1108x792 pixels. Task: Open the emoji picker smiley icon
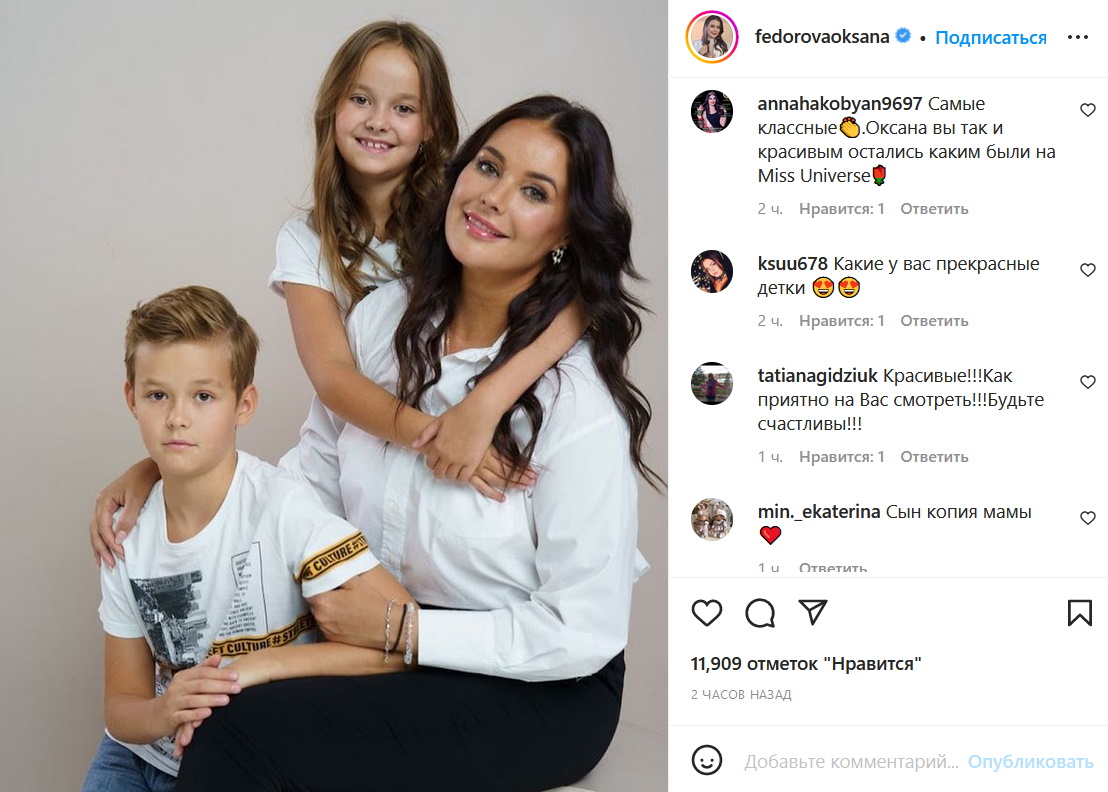(707, 760)
